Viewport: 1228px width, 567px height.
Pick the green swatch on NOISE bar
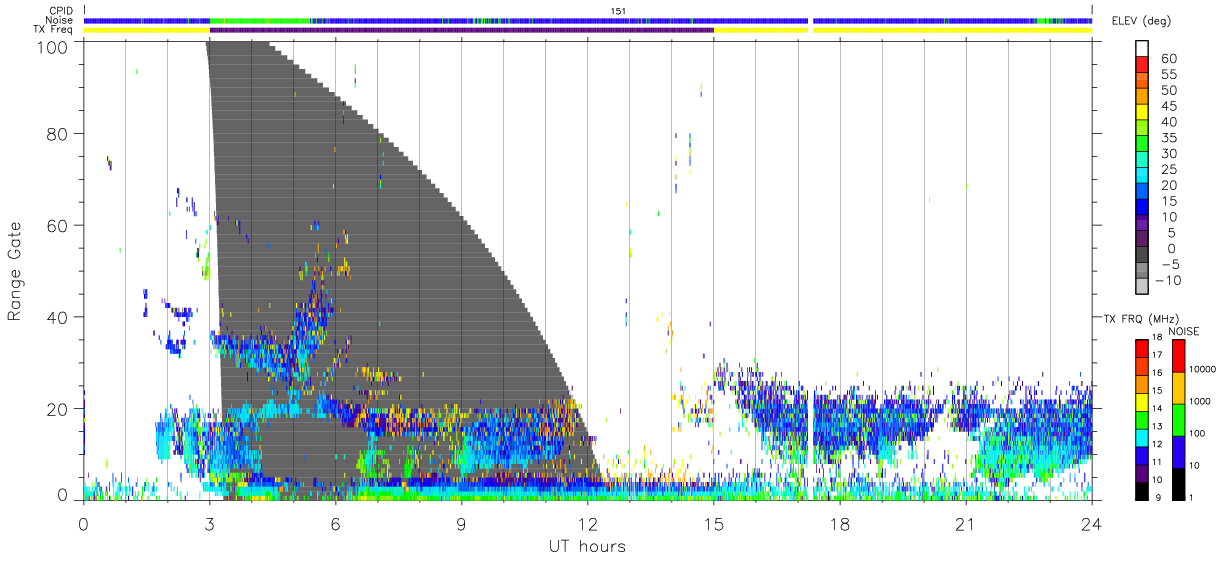coord(1180,419)
